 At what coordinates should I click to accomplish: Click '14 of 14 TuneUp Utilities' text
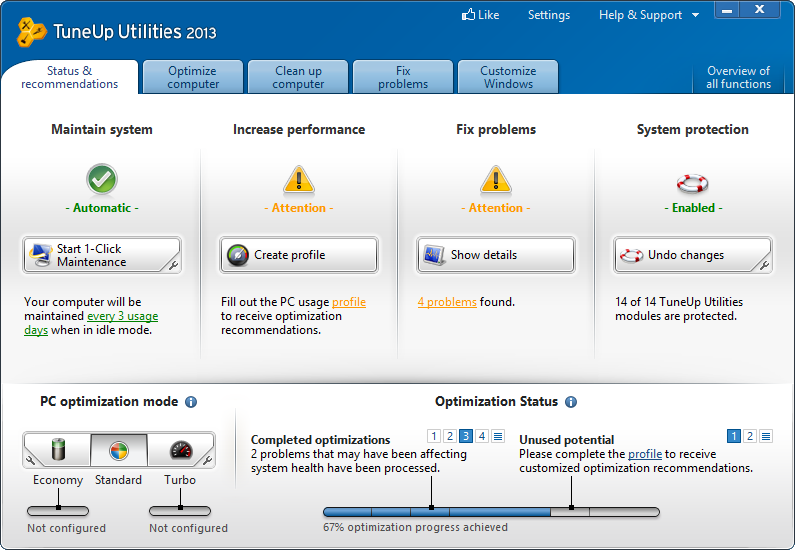679,302
